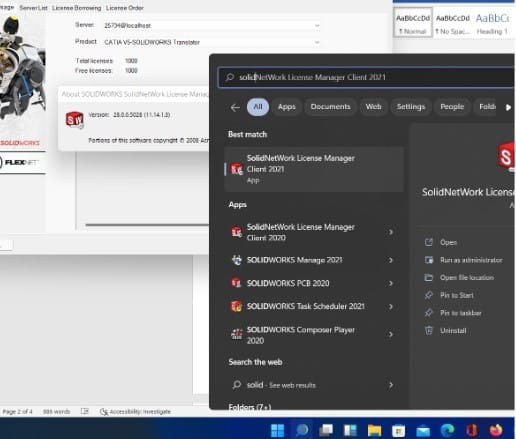Viewport: 516px width, 439px height.
Task: Open Microsoft Edge from the taskbar
Action: coord(447,430)
